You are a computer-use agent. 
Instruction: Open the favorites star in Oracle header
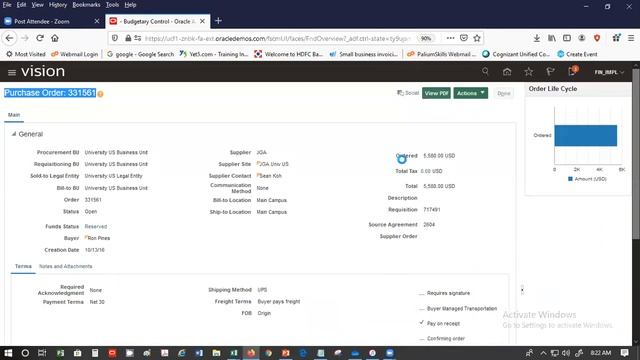529,72
